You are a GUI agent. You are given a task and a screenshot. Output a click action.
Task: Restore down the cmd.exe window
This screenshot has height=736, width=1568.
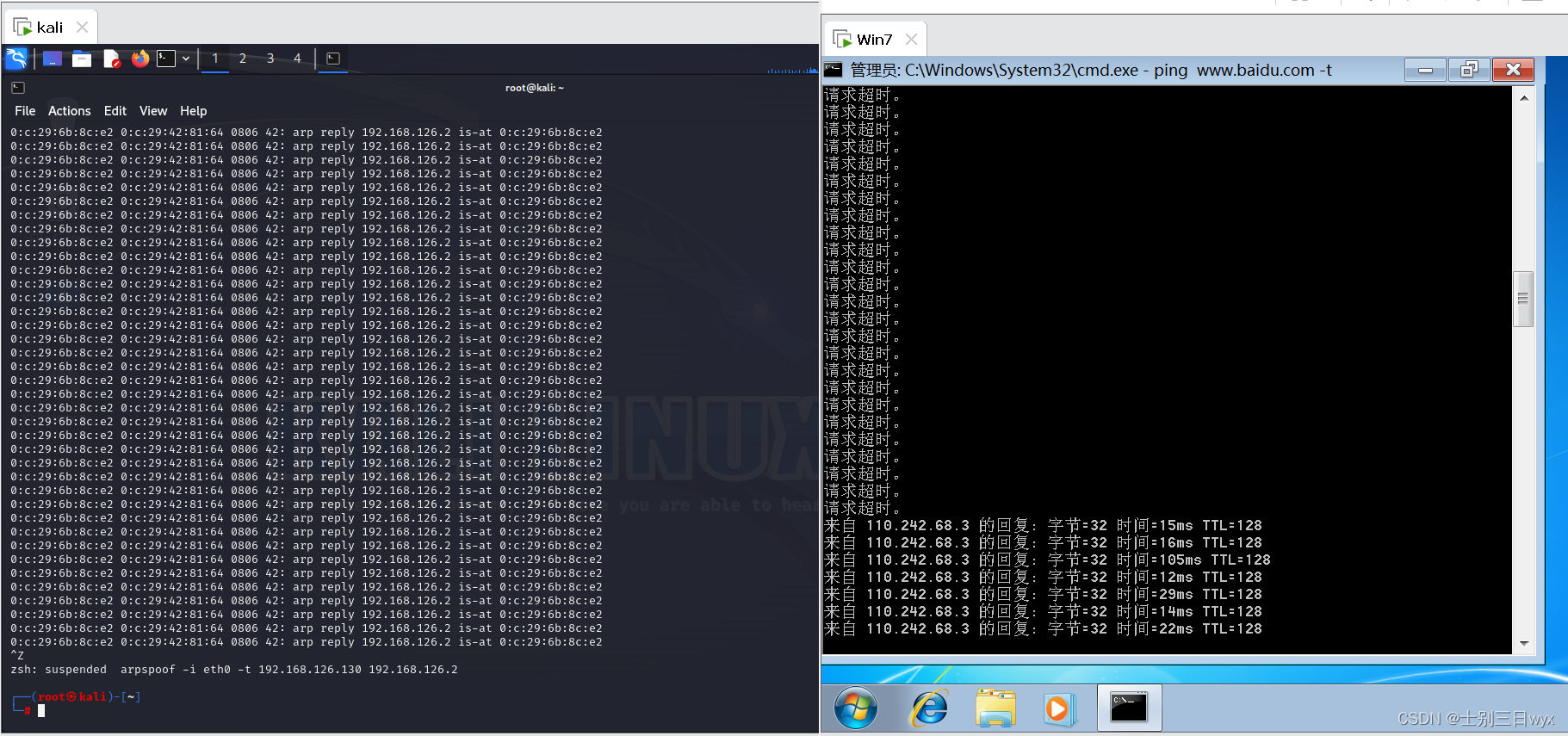pos(1469,70)
